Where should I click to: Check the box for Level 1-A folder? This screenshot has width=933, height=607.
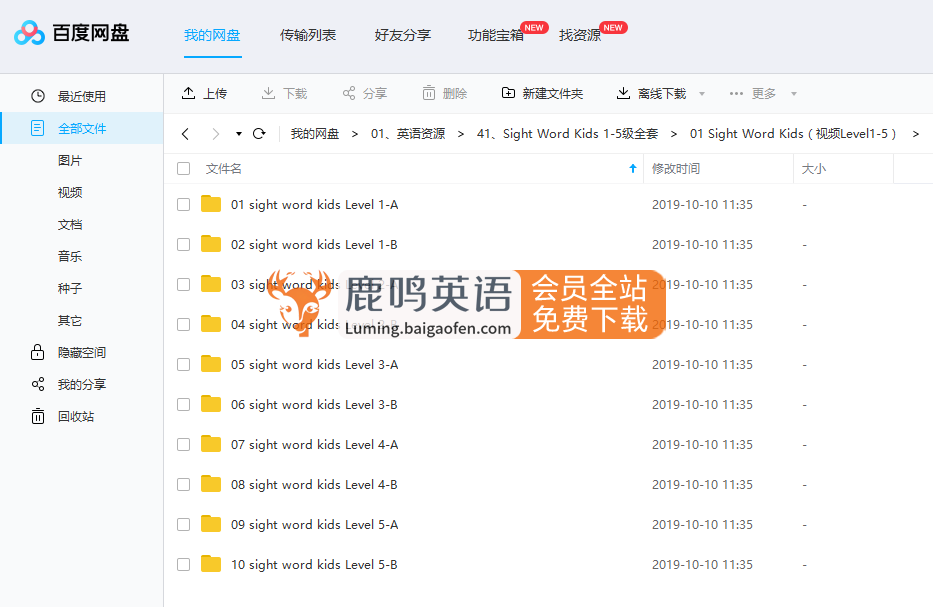tap(183, 204)
